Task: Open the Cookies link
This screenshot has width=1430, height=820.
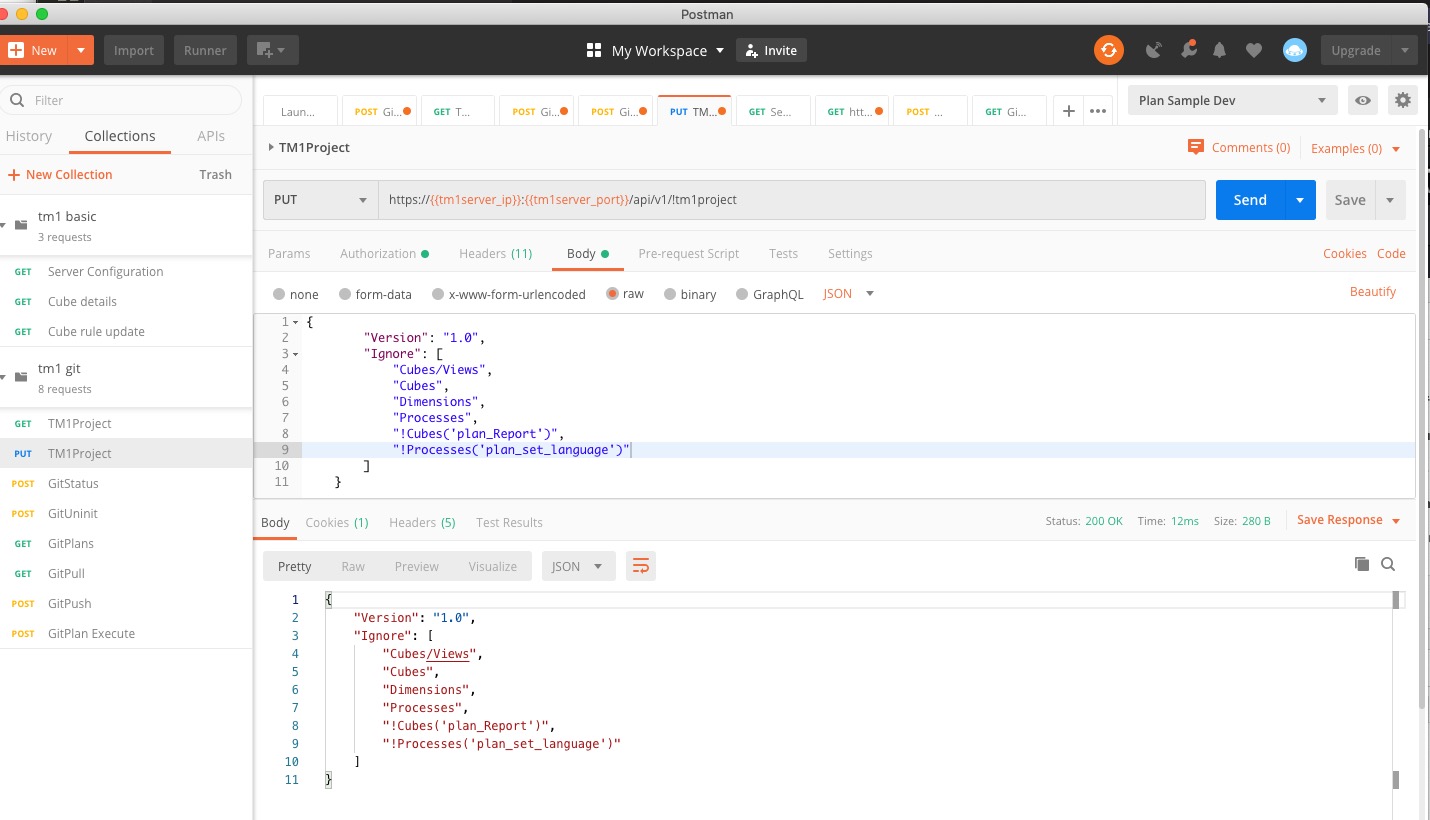Action: point(1345,253)
